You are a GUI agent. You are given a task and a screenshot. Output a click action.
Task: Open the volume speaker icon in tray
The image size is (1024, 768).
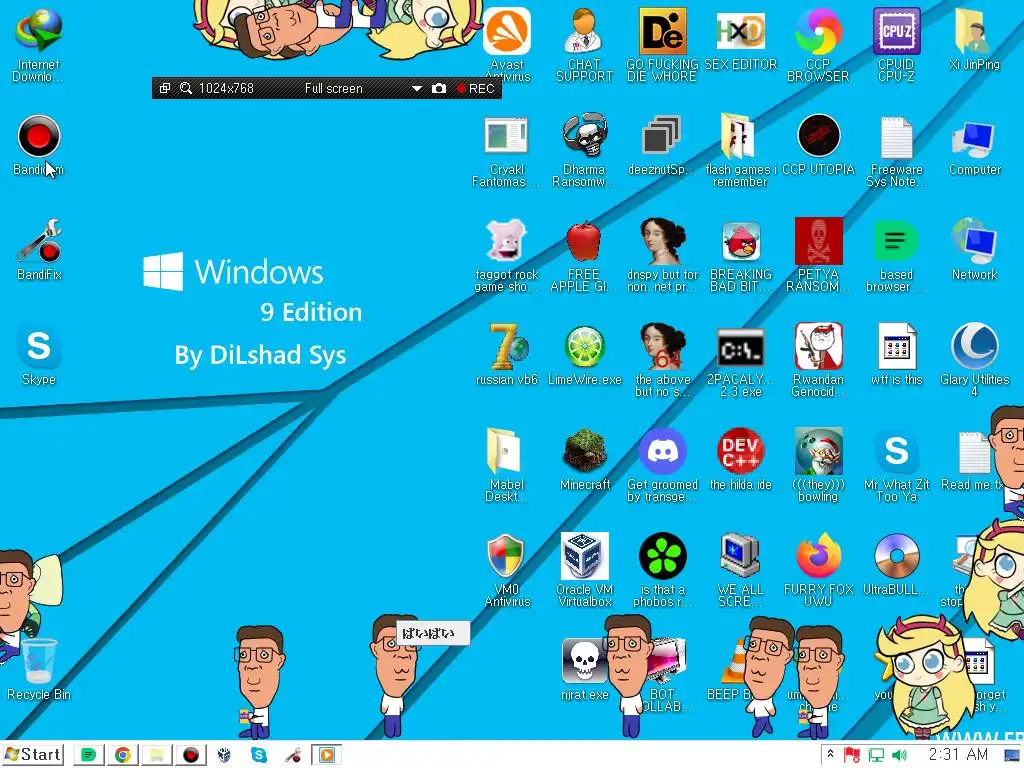(x=899, y=755)
